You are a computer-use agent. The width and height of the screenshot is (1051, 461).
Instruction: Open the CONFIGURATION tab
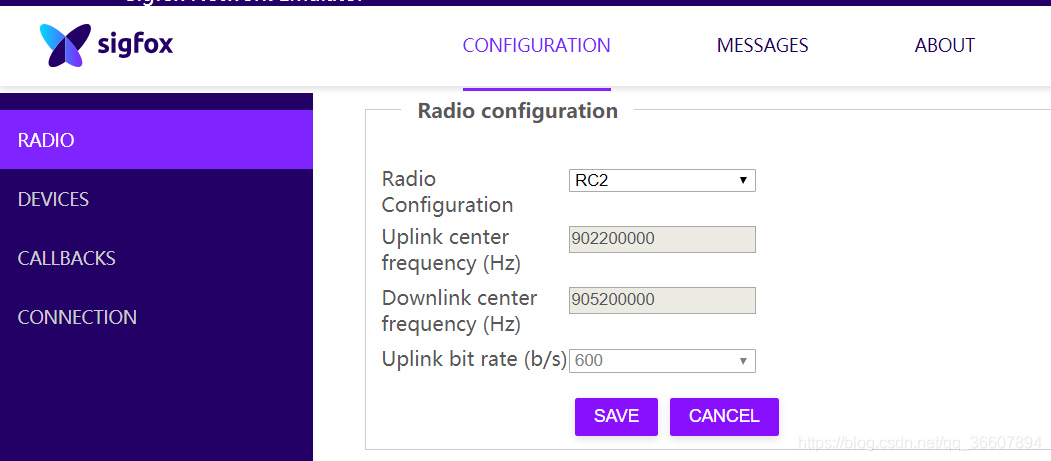(536, 46)
